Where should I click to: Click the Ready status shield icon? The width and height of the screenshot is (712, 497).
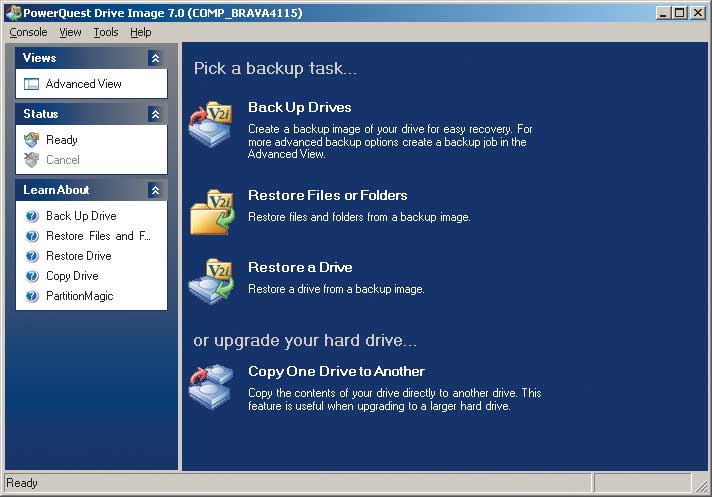[x=31, y=140]
